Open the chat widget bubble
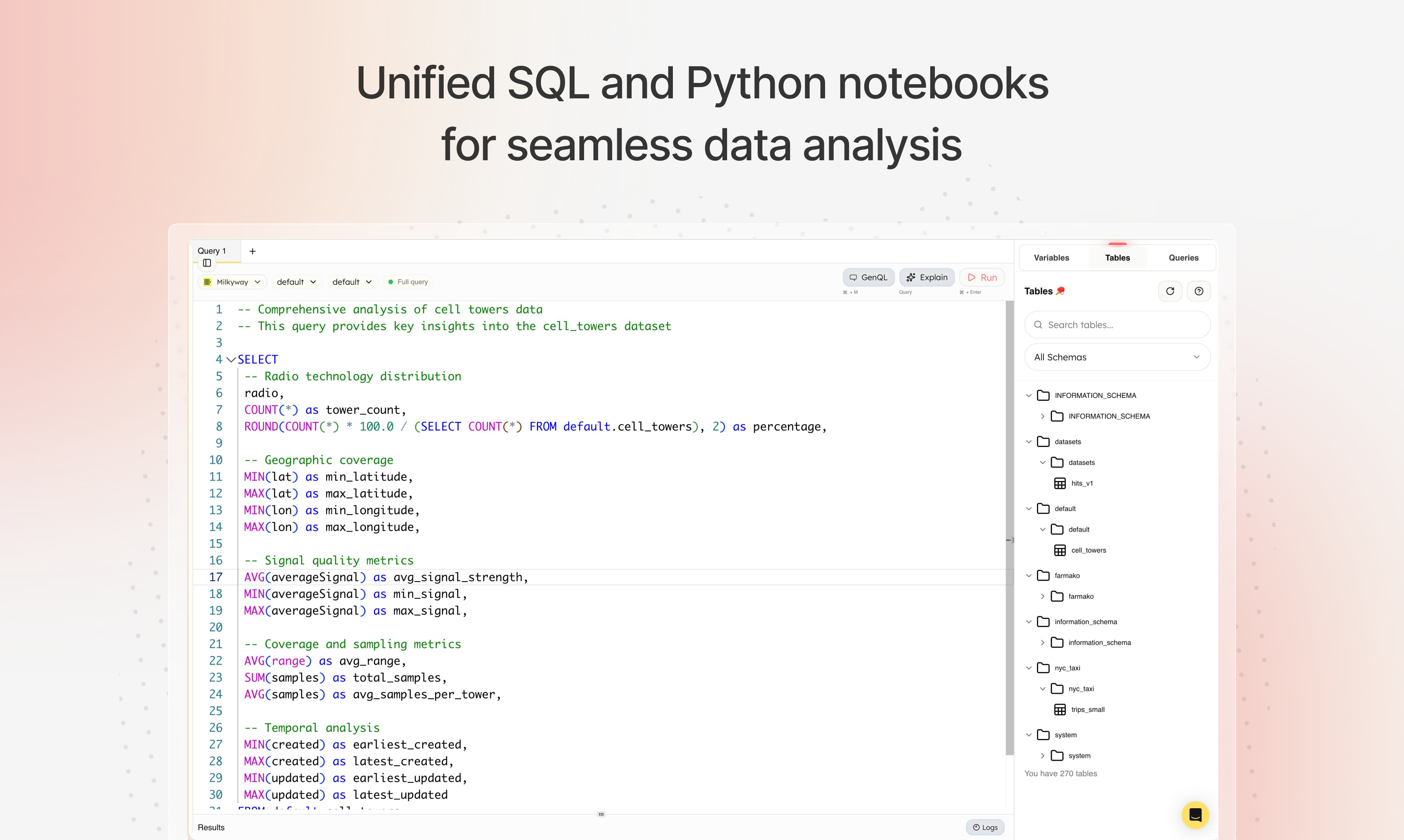Screen dimensions: 1404x840 click(1195, 815)
